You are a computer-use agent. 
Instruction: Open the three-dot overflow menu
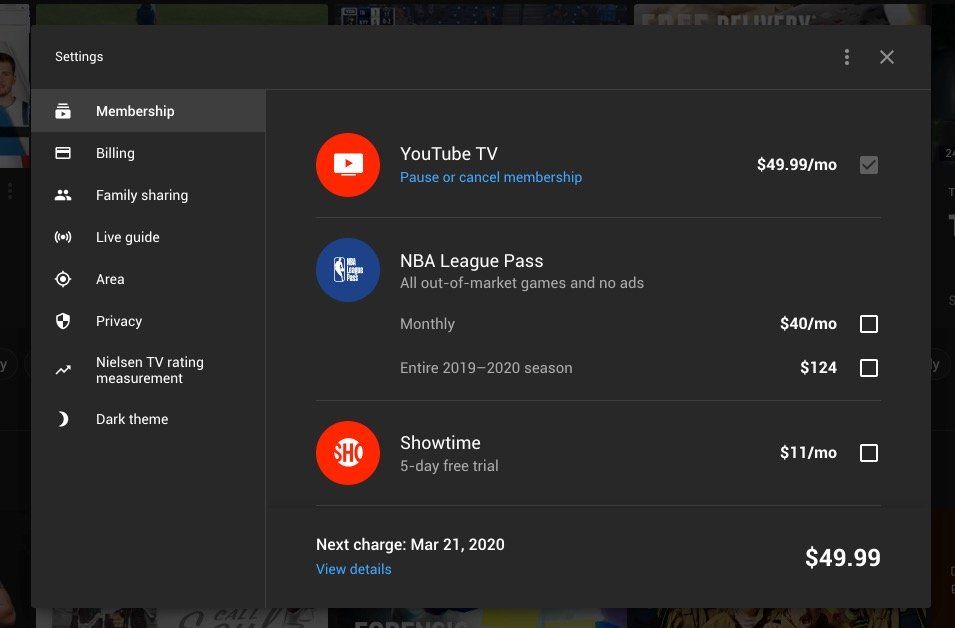(847, 57)
